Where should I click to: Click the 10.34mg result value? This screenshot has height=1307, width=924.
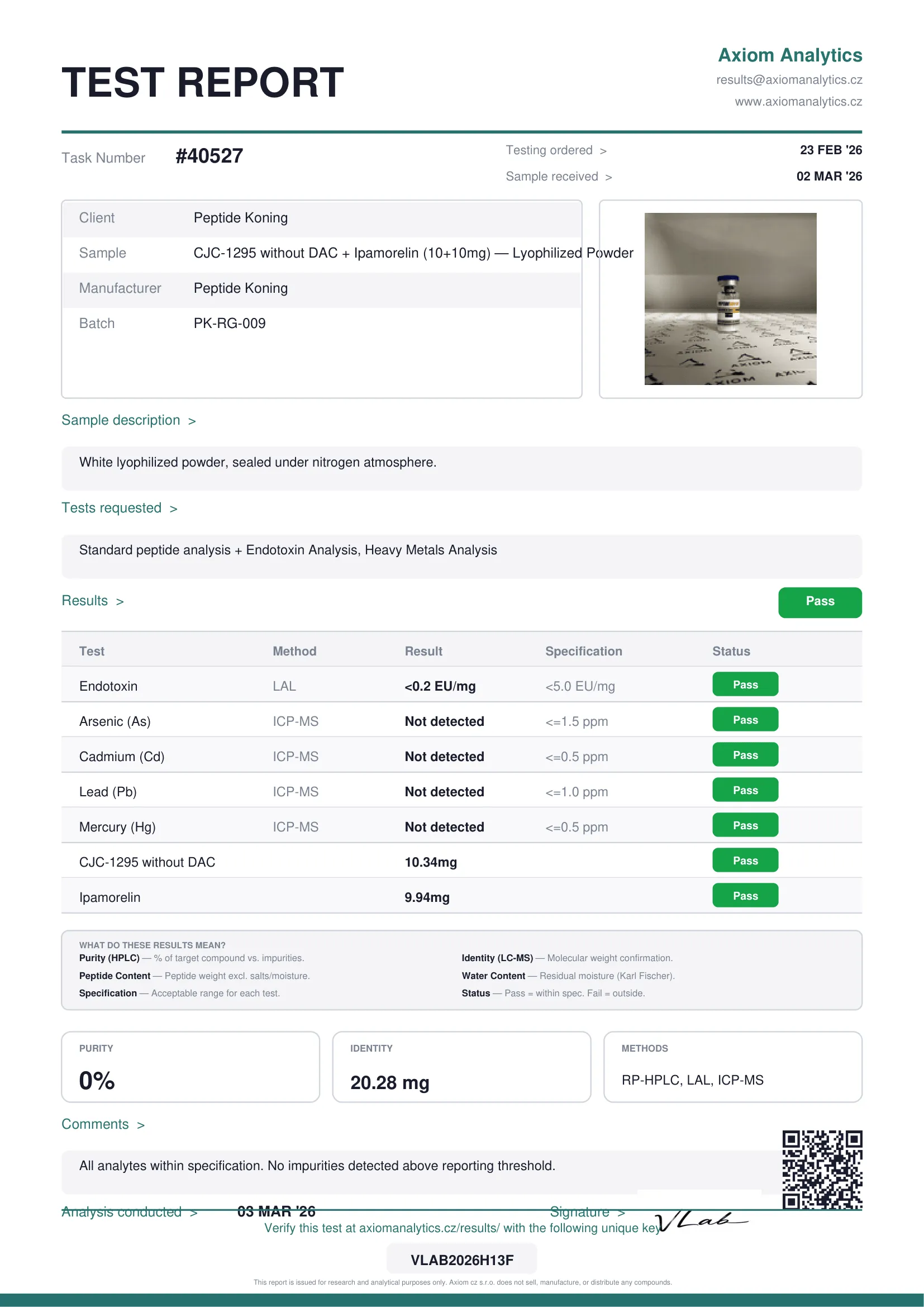[x=431, y=862]
